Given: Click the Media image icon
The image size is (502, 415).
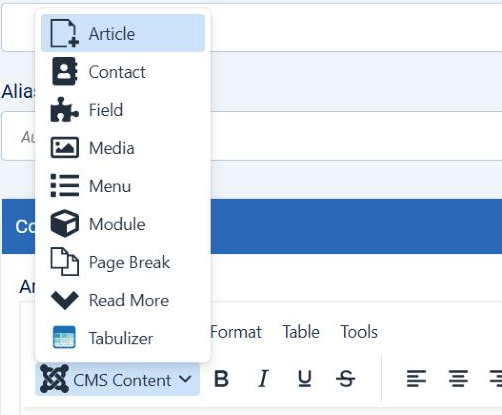Looking at the screenshot, I should 65,147.
